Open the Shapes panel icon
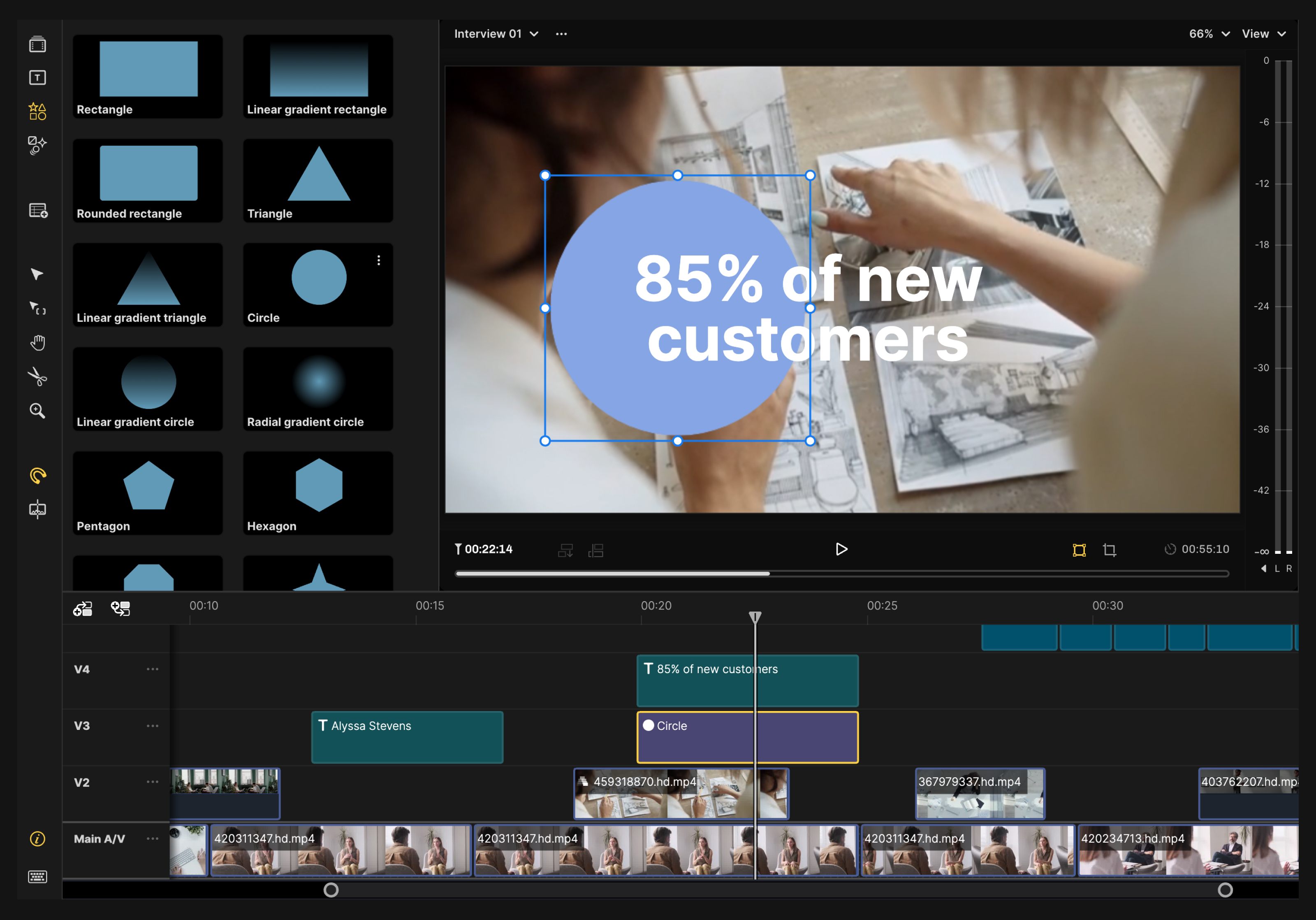This screenshot has width=1316, height=920. click(37, 111)
